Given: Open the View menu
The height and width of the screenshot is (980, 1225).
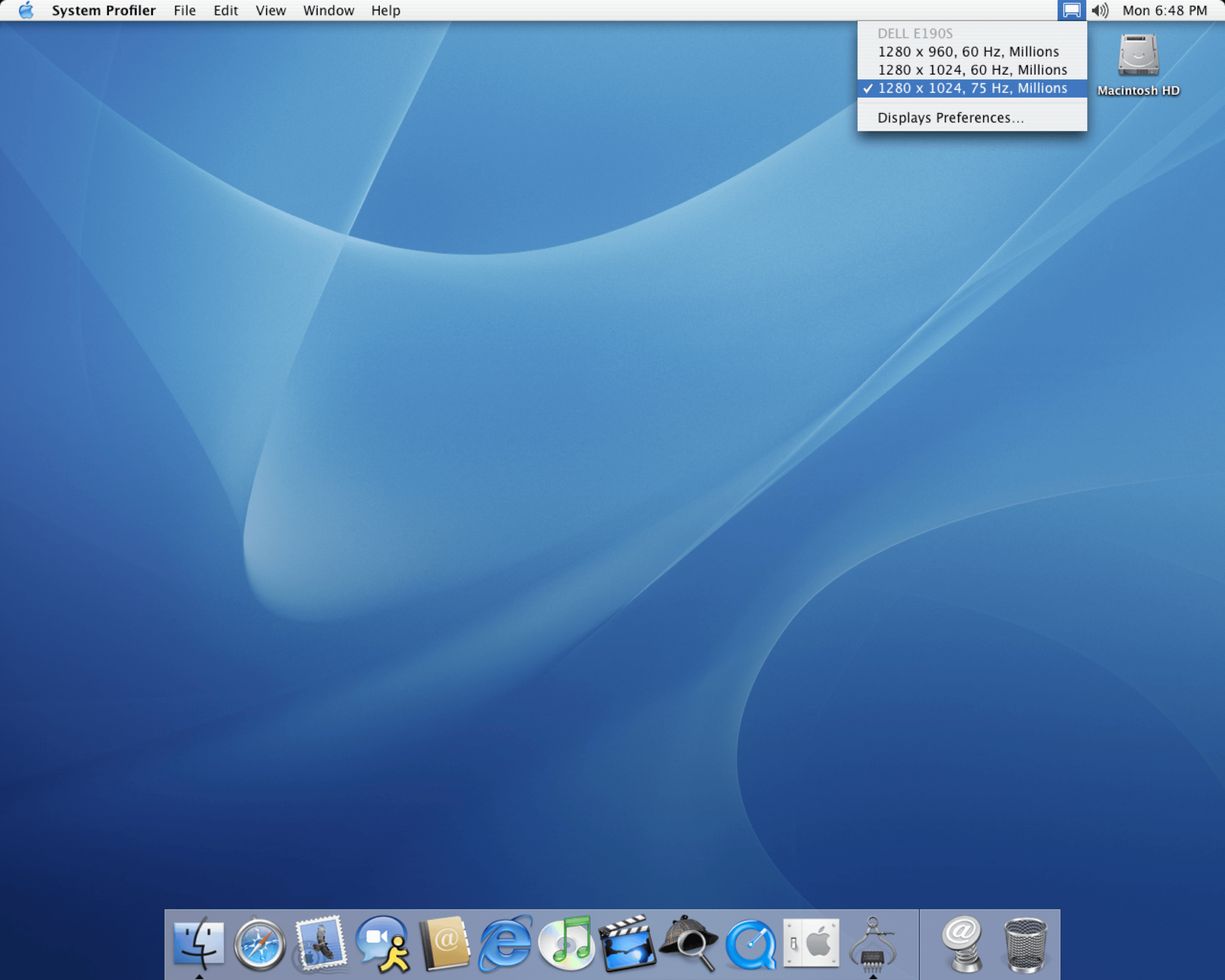Looking at the screenshot, I should 271,10.
